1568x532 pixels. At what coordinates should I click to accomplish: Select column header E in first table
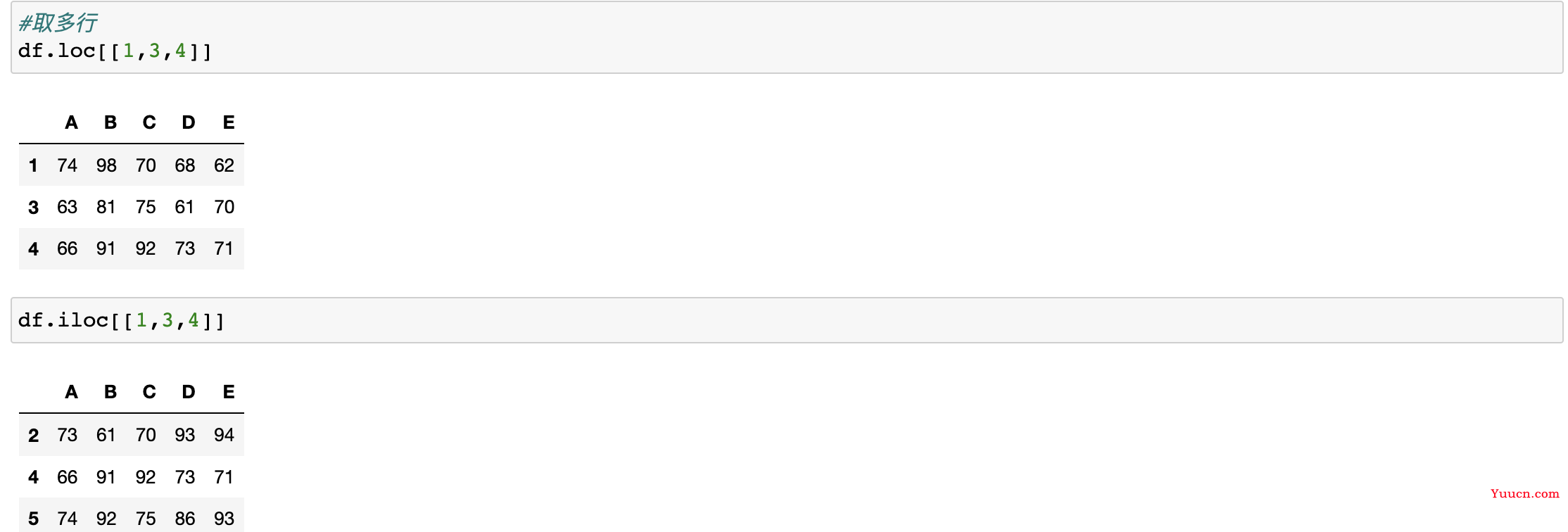229,122
